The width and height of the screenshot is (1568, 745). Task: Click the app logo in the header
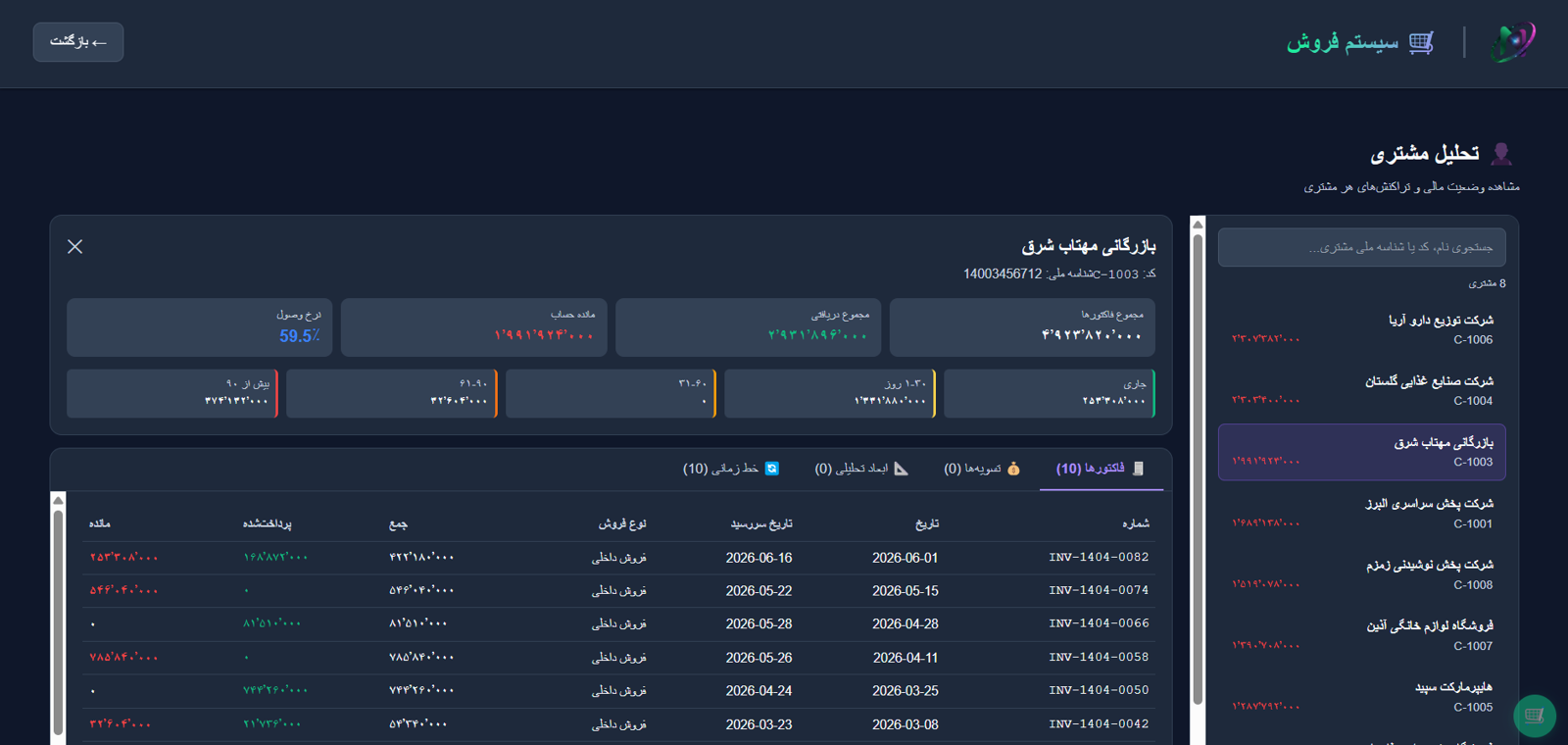[1513, 42]
